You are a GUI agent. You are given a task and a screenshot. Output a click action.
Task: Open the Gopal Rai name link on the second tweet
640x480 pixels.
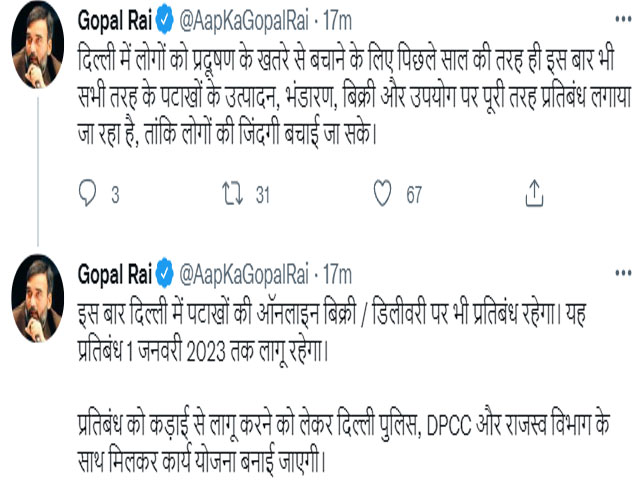[116, 273]
